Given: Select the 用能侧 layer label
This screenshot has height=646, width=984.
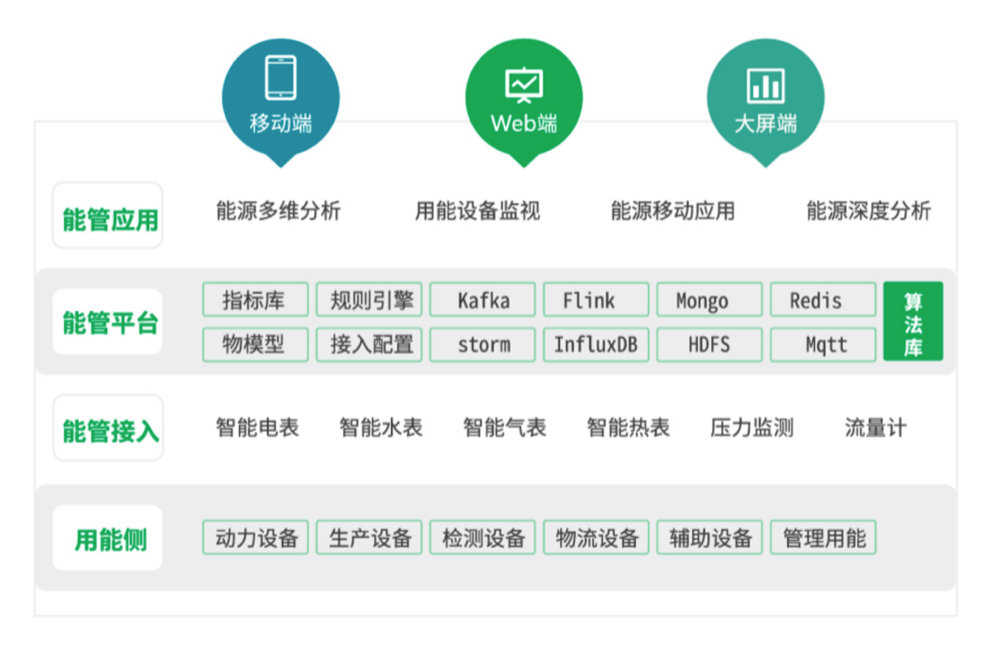Looking at the screenshot, I should pos(109,539).
